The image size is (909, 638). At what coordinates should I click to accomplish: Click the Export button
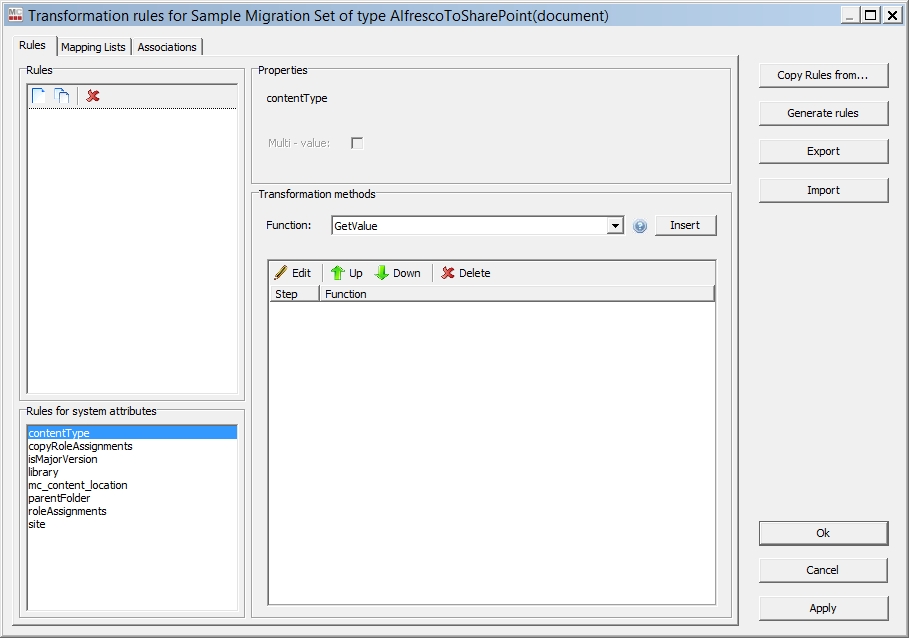click(x=823, y=151)
